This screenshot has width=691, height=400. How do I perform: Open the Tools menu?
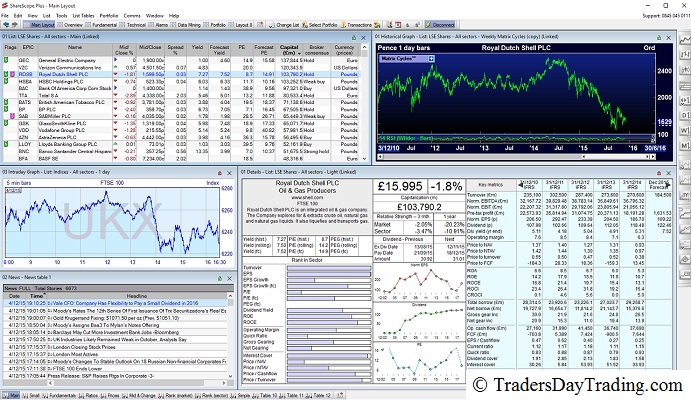[61, 15]
